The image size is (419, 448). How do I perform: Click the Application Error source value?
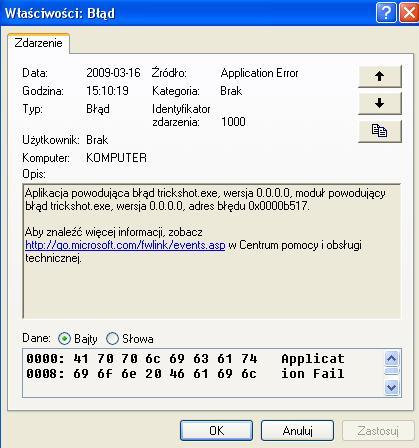tap(259, 73)
